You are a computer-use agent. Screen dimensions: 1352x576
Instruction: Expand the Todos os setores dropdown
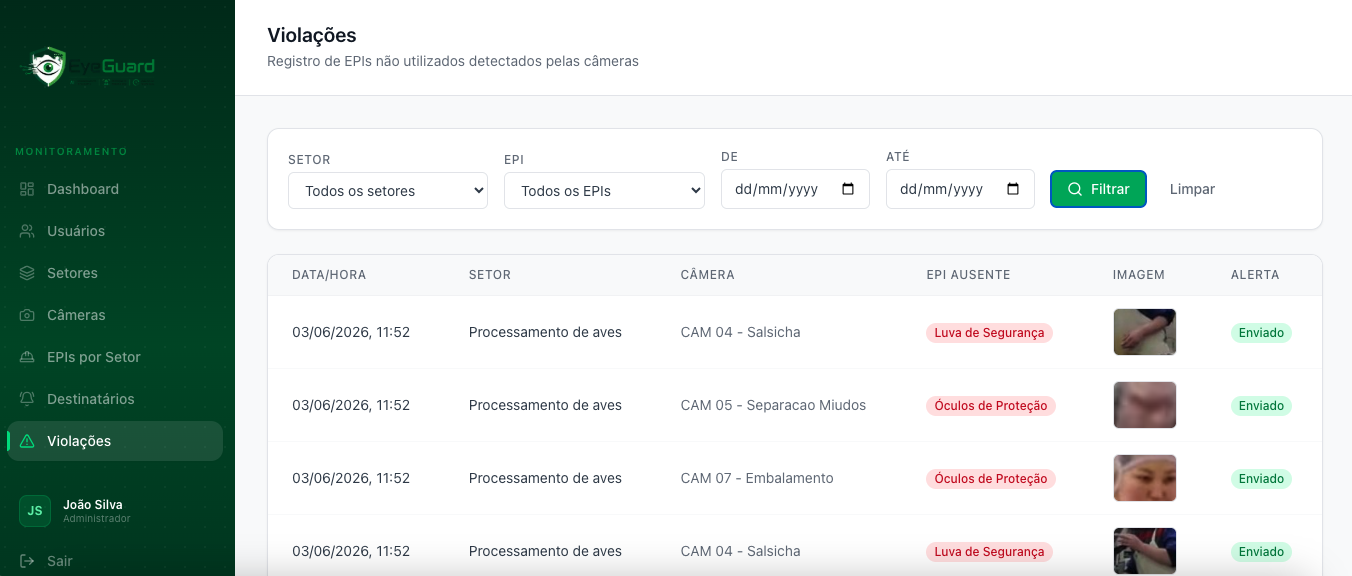(x=388, y=190)
